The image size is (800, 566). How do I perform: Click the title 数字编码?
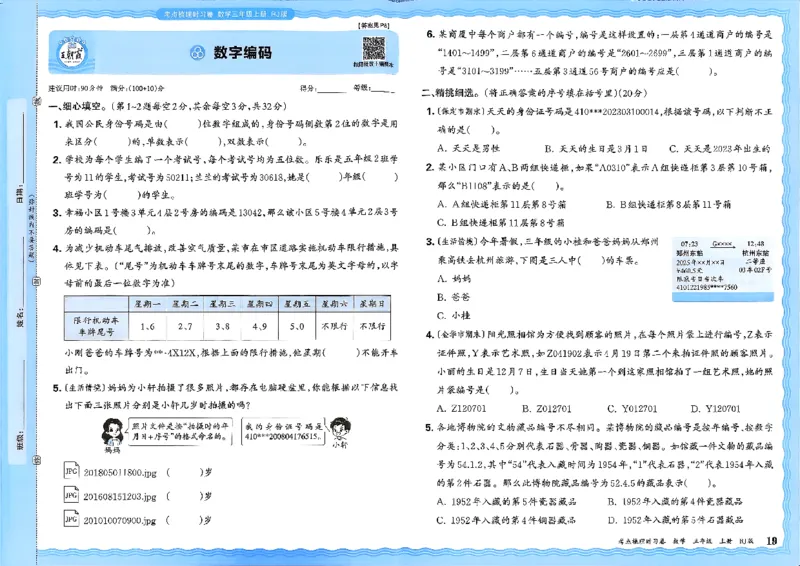243,53
